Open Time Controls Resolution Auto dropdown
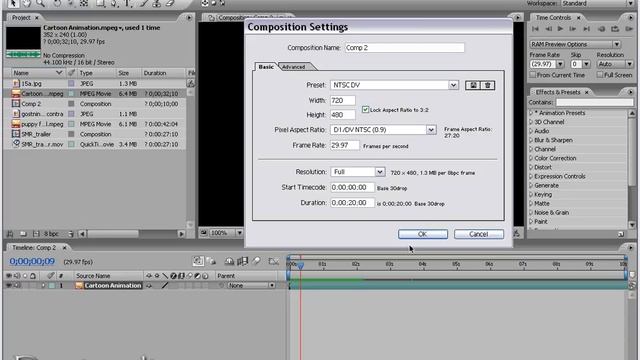This screenshot has width=640, height=360. (x=615, y=64)
